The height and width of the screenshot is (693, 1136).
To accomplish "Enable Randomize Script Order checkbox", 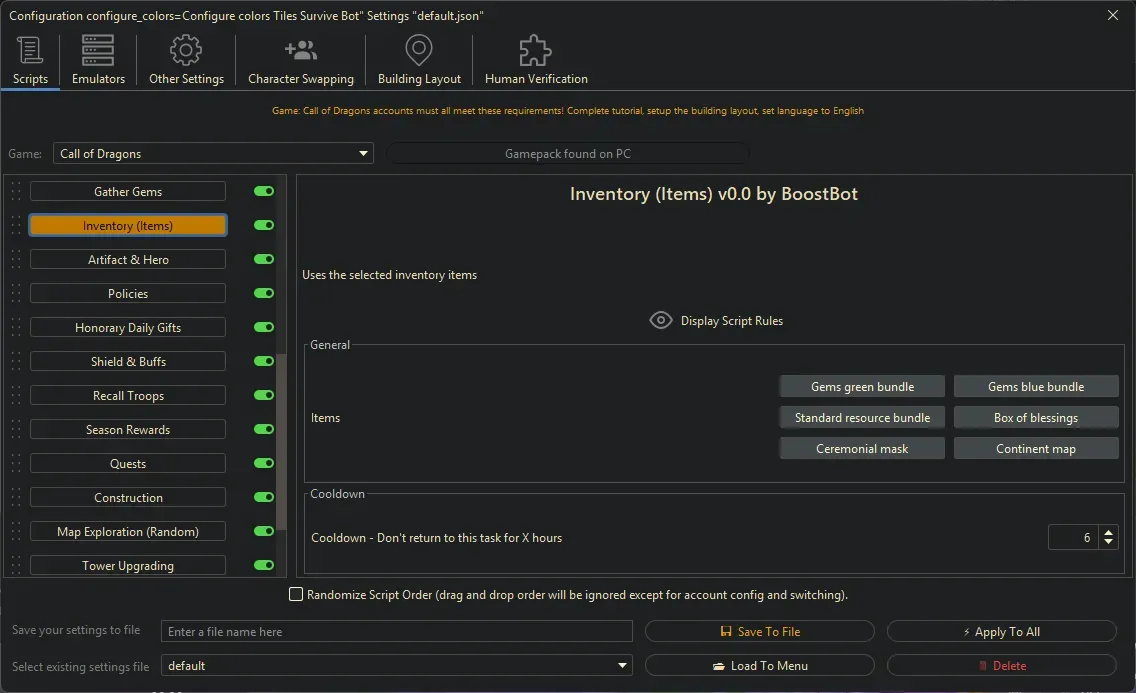I will (296, 593).
